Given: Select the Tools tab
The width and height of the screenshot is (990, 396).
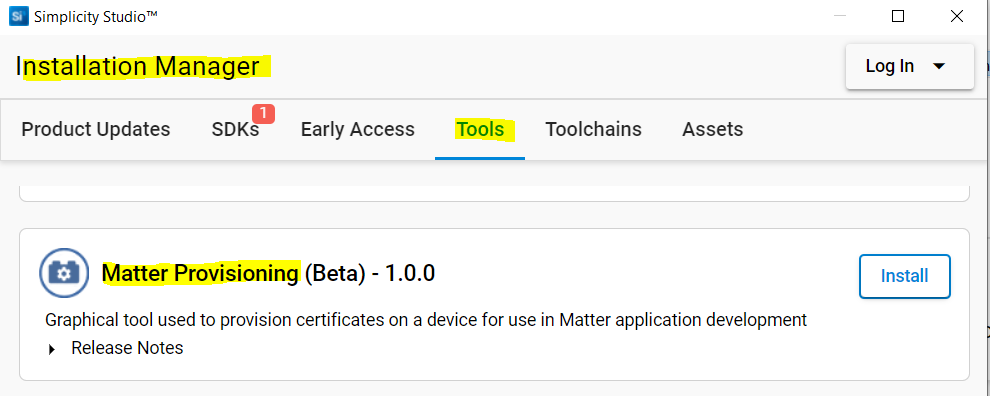Looking at the screenshot, I should pyautogui.click(x=480, y=129).
